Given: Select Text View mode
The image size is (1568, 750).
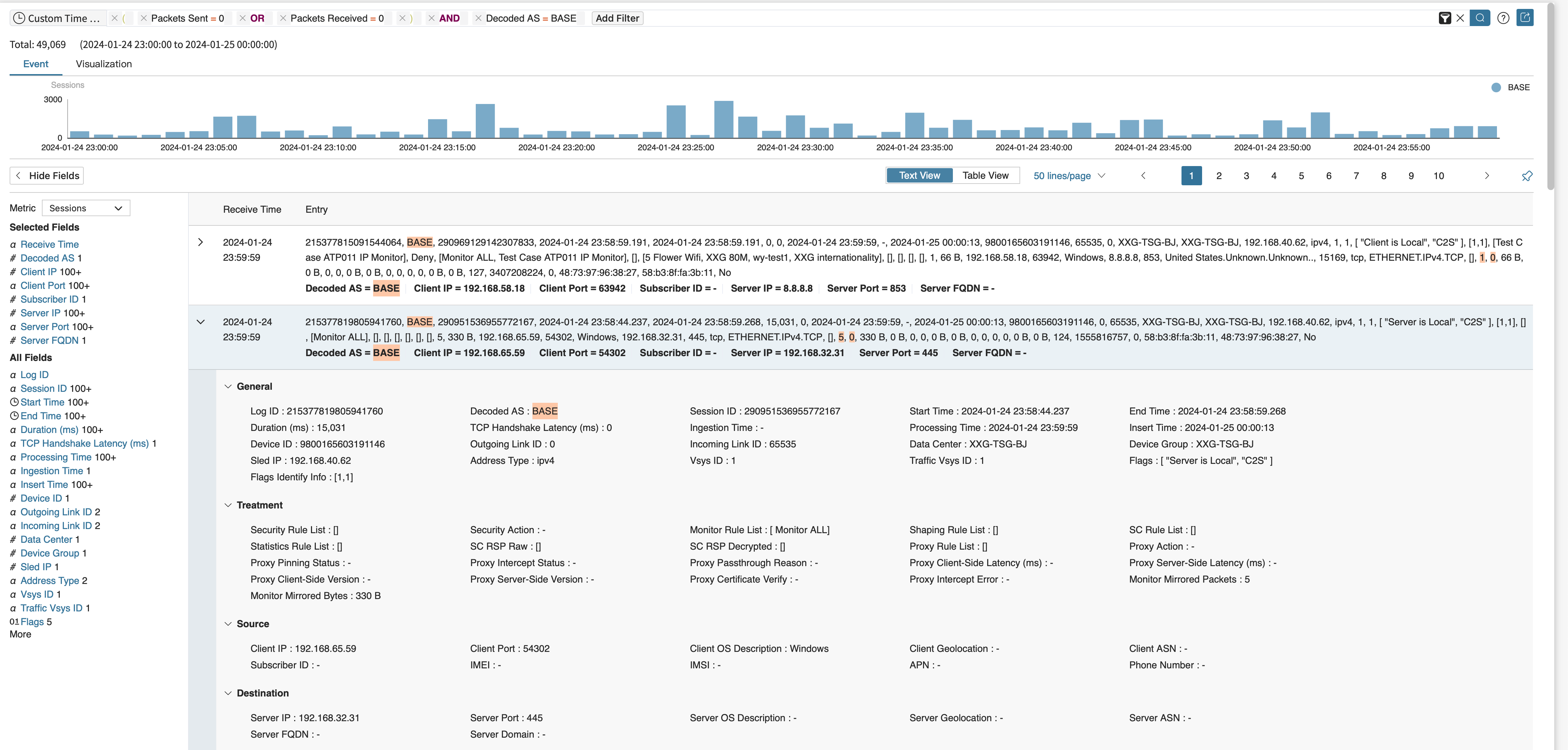Looking at the screenshot, I should pos(919,176).
